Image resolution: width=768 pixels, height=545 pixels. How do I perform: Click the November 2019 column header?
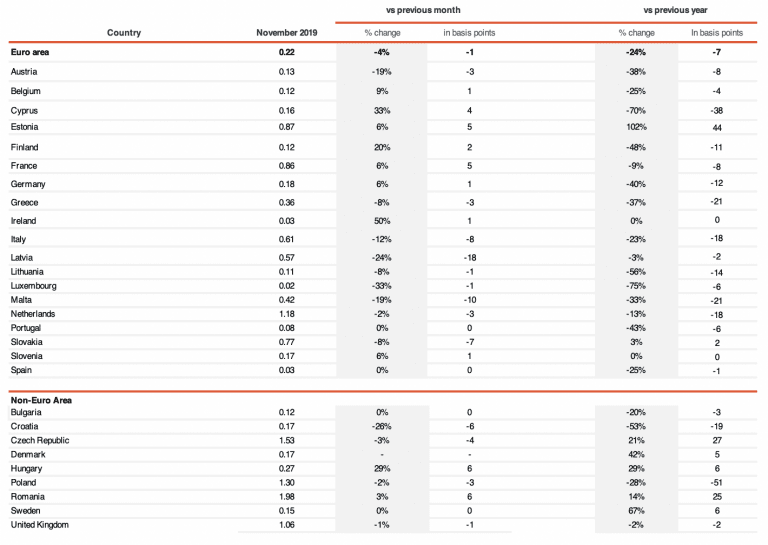(287, 33)
